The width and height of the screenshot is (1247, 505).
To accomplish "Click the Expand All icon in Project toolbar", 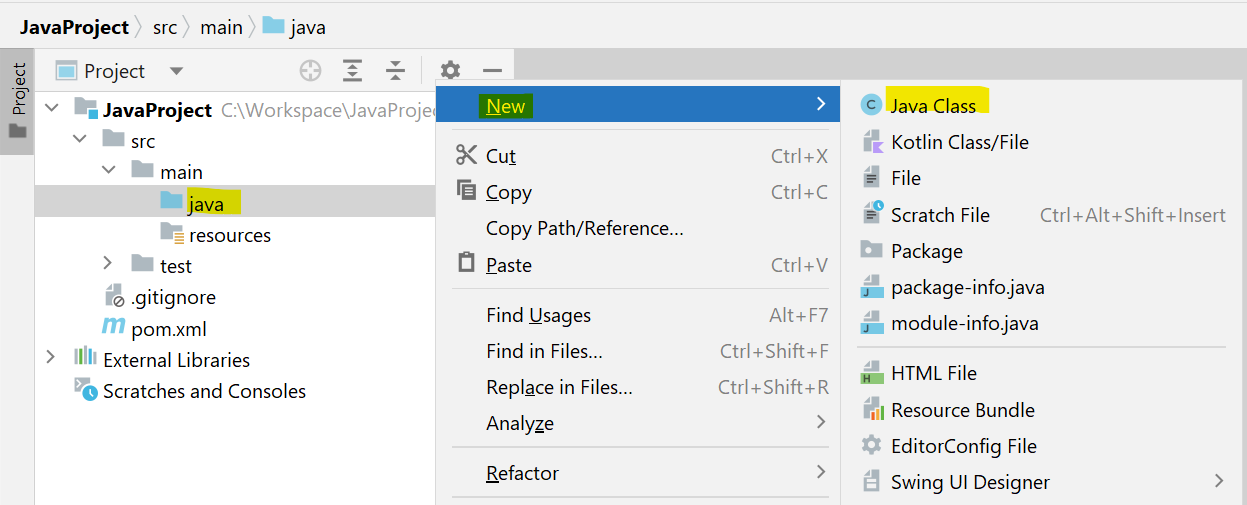I will [x=352, y=71].
